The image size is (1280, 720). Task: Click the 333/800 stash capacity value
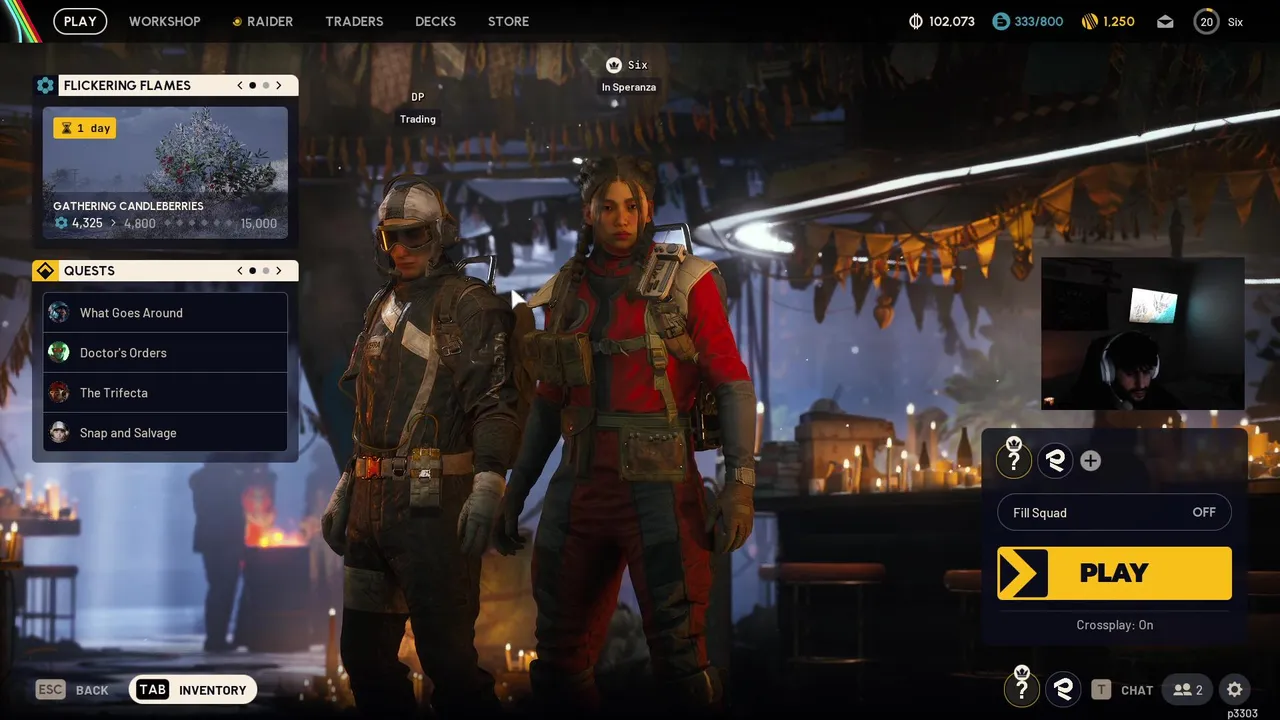1038,21
